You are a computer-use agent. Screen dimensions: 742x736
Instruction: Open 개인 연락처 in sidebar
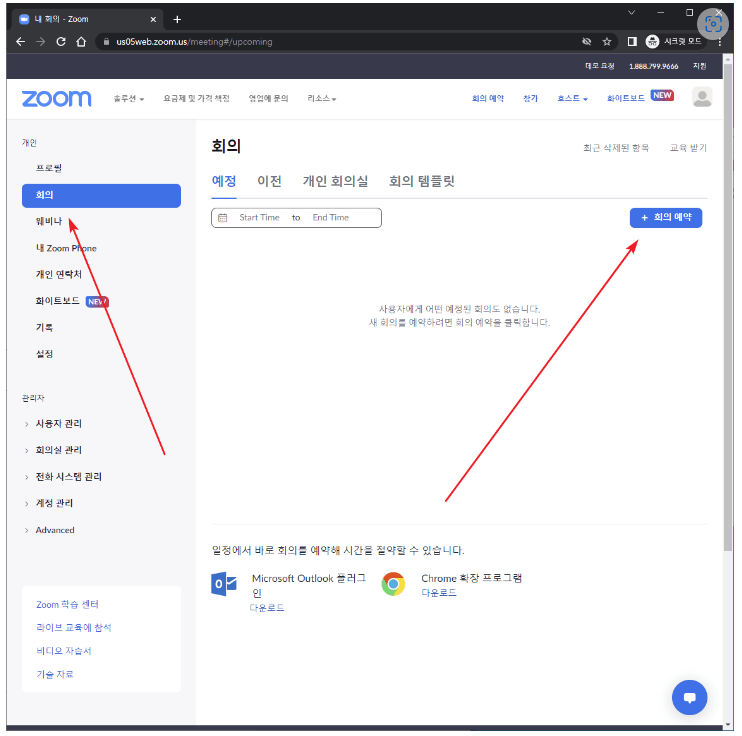pos(59,275)
